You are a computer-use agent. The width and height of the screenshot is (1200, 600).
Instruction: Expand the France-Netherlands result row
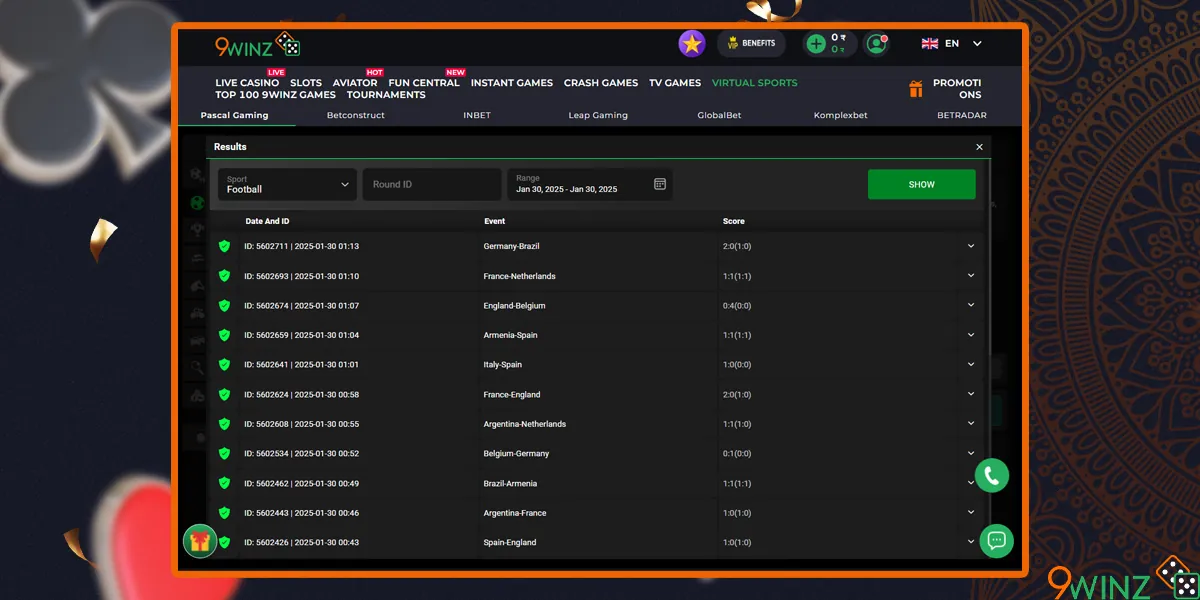point(971,276)
